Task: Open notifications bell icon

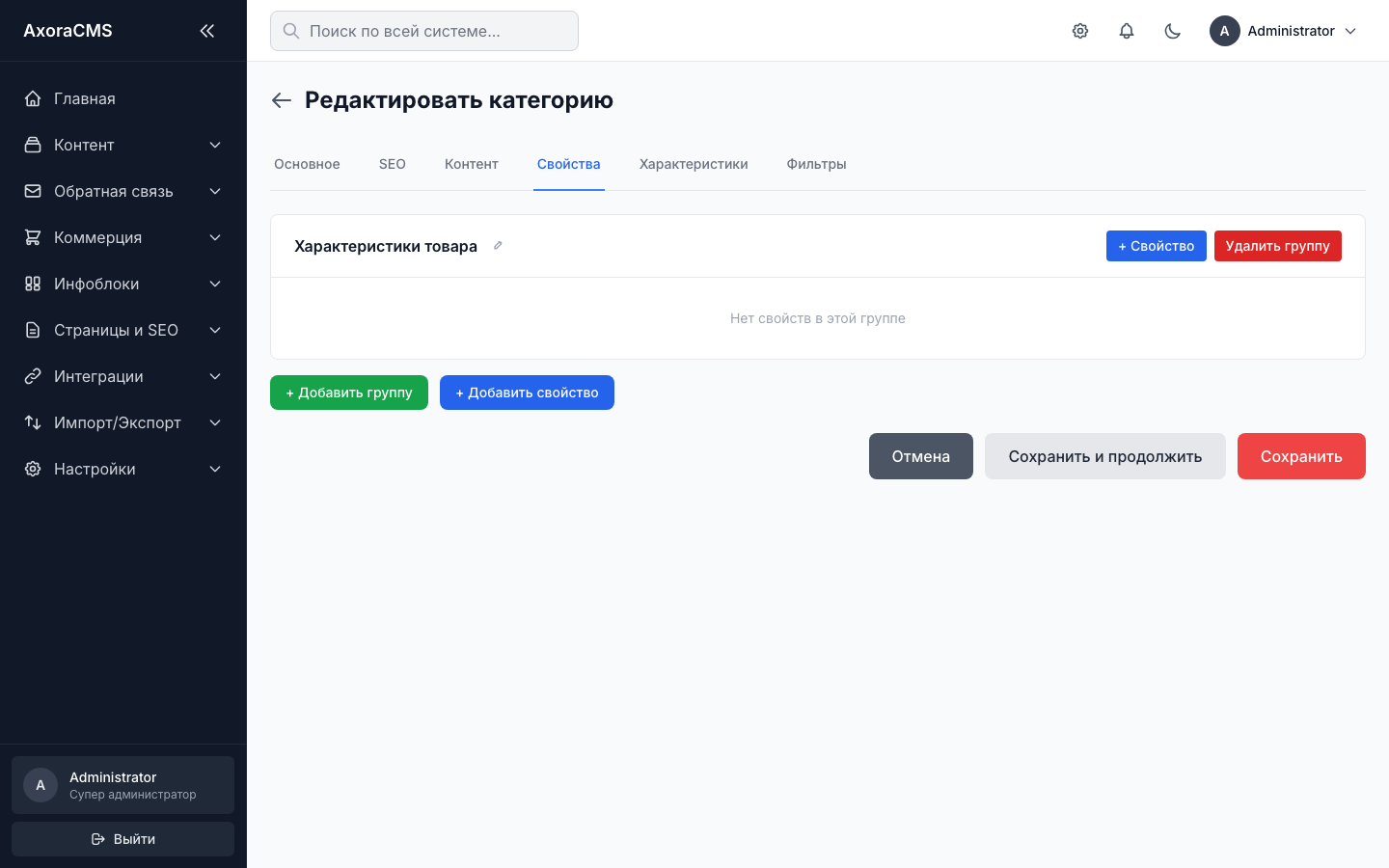Action: click(1127, 31)
